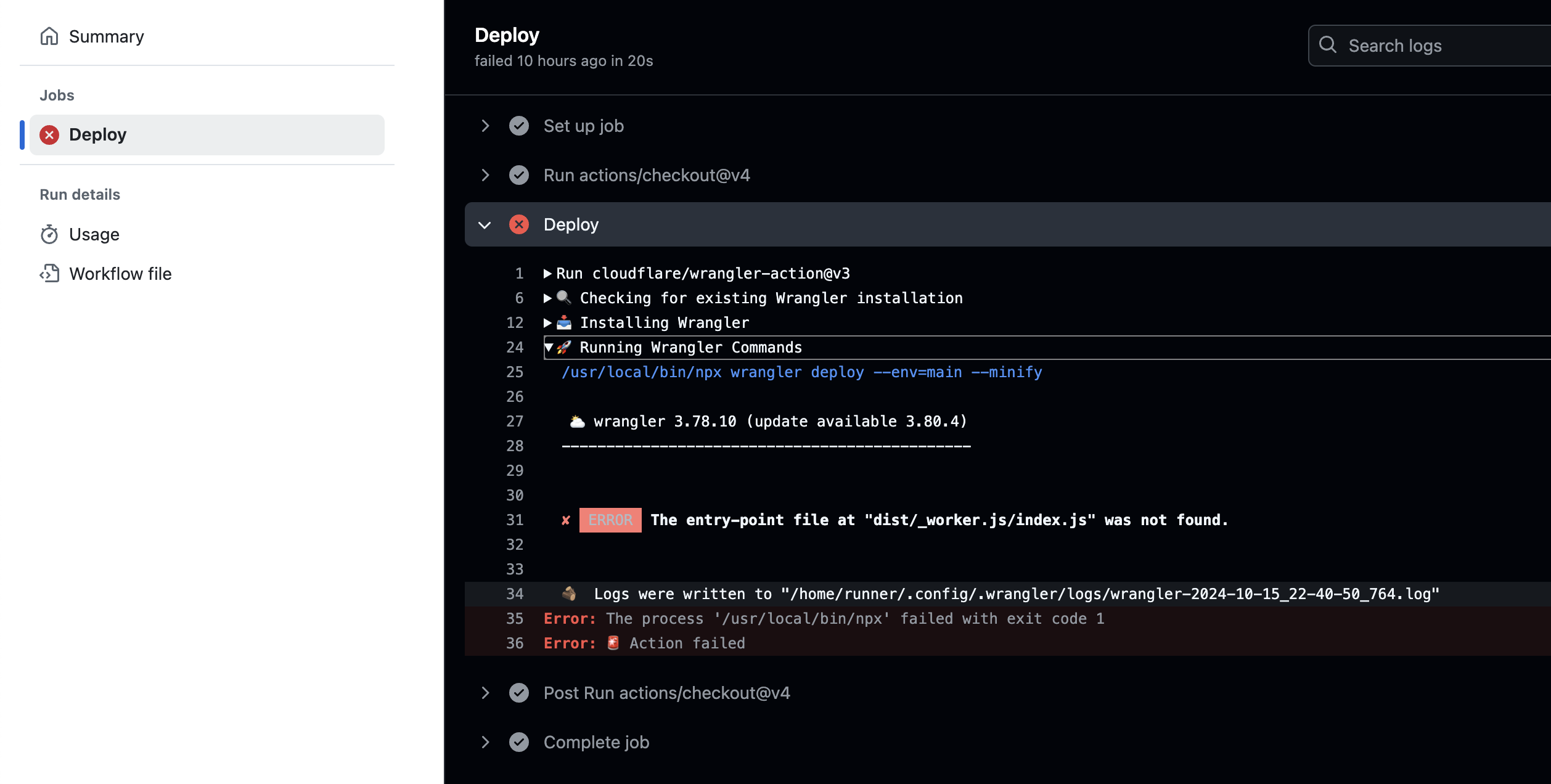Expand the Run actions/checkout@v4 step

485,175
